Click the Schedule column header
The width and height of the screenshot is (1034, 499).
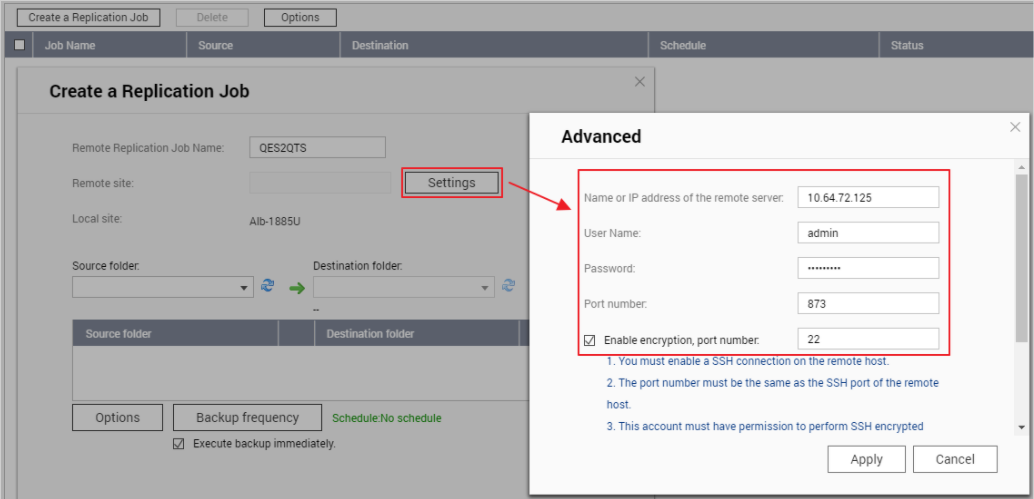coord(683,45)
